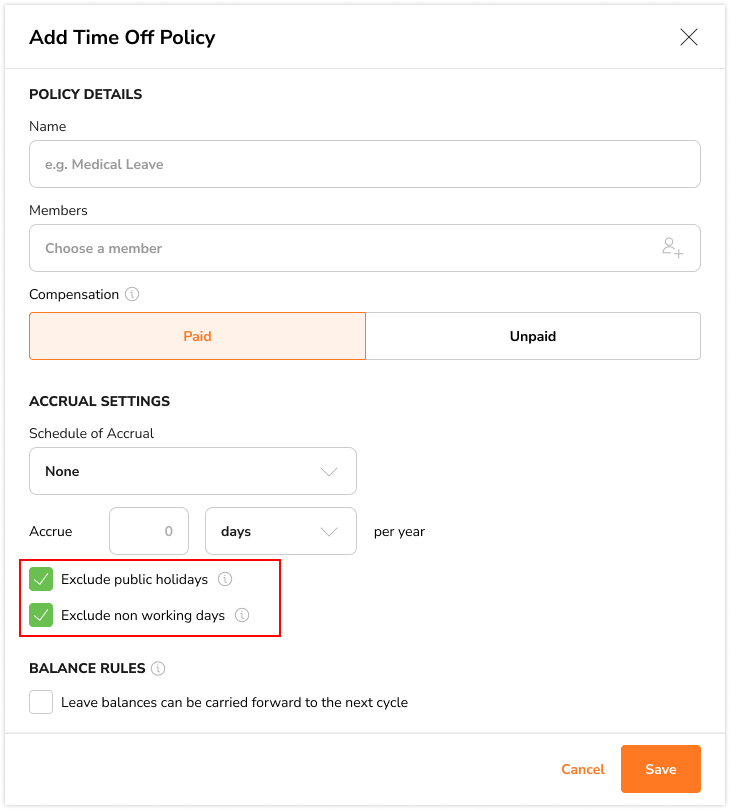730x810 pixels.
Task: Click the 'Schedule of Accrual' label
Action: [91, 433]
